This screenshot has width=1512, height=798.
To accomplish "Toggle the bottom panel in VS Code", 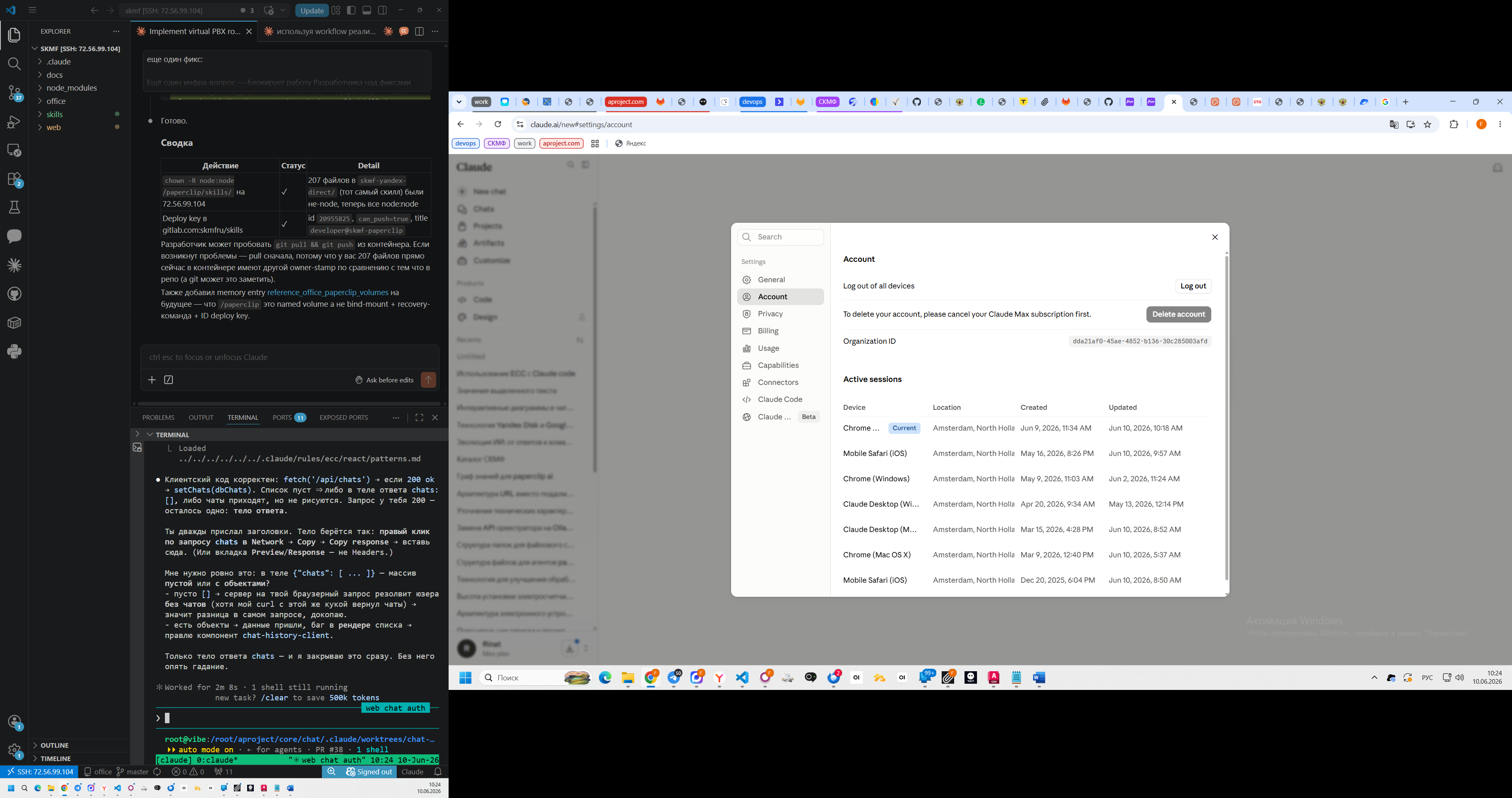I will 367,10.
